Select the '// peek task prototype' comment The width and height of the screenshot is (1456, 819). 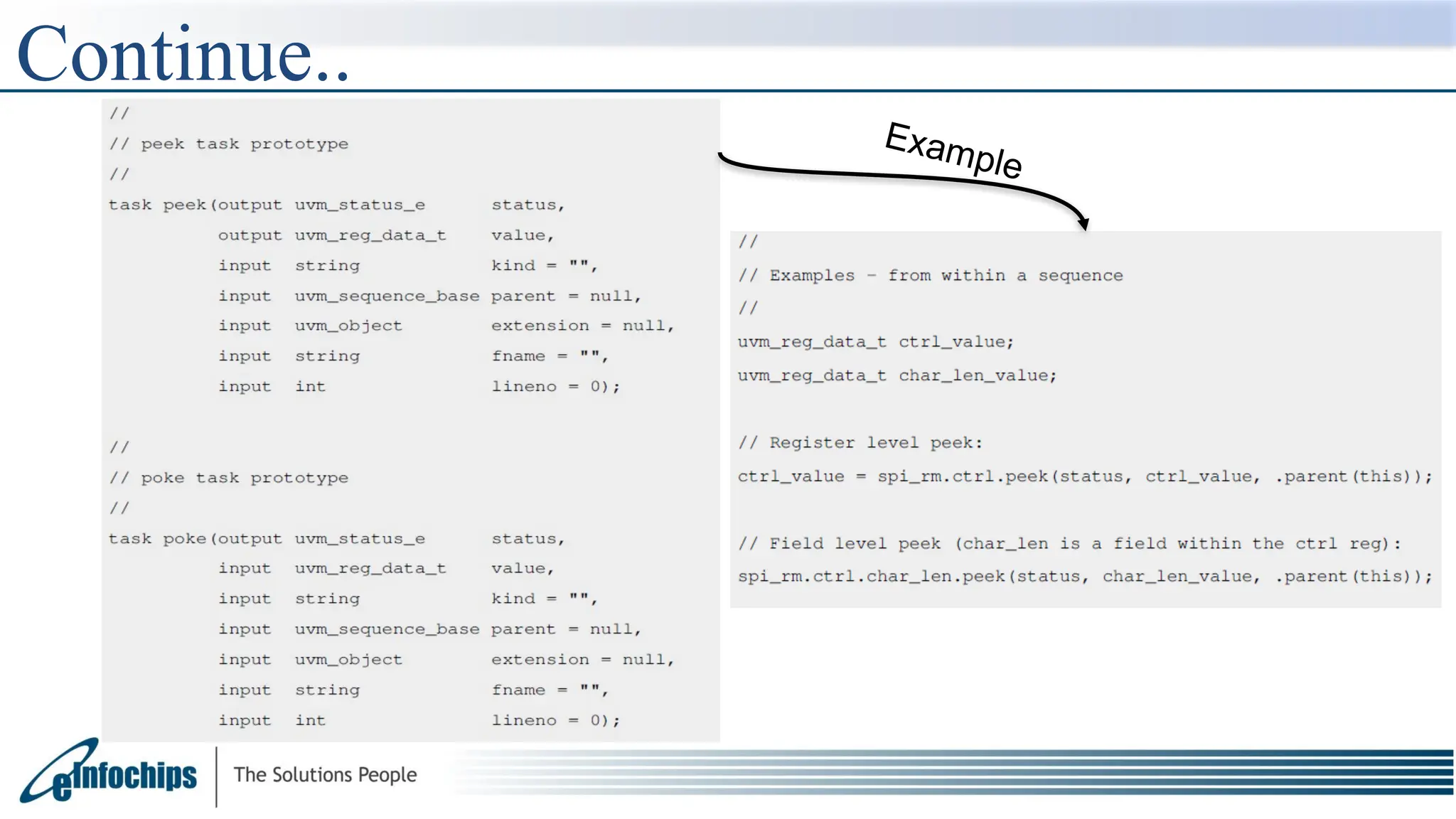pos(229,144)
